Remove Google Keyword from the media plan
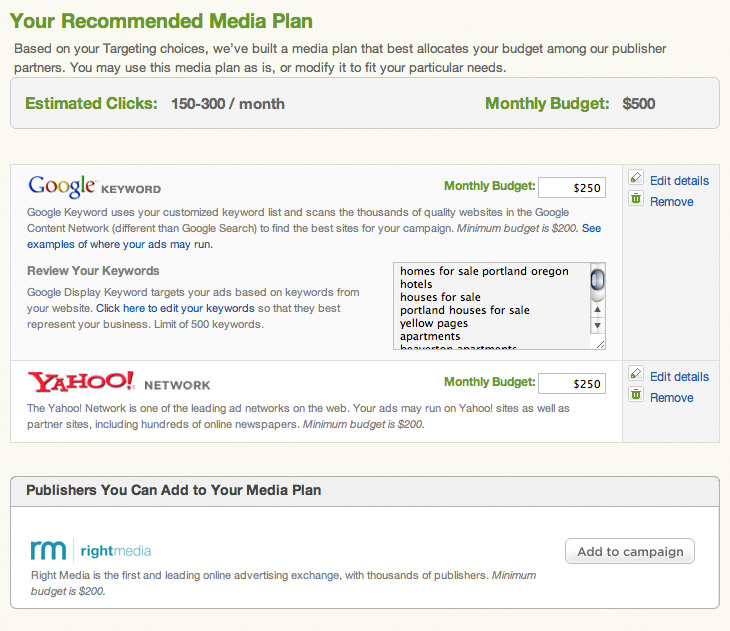The width and height of the screenshot is (730, 631). coord(671,202)
